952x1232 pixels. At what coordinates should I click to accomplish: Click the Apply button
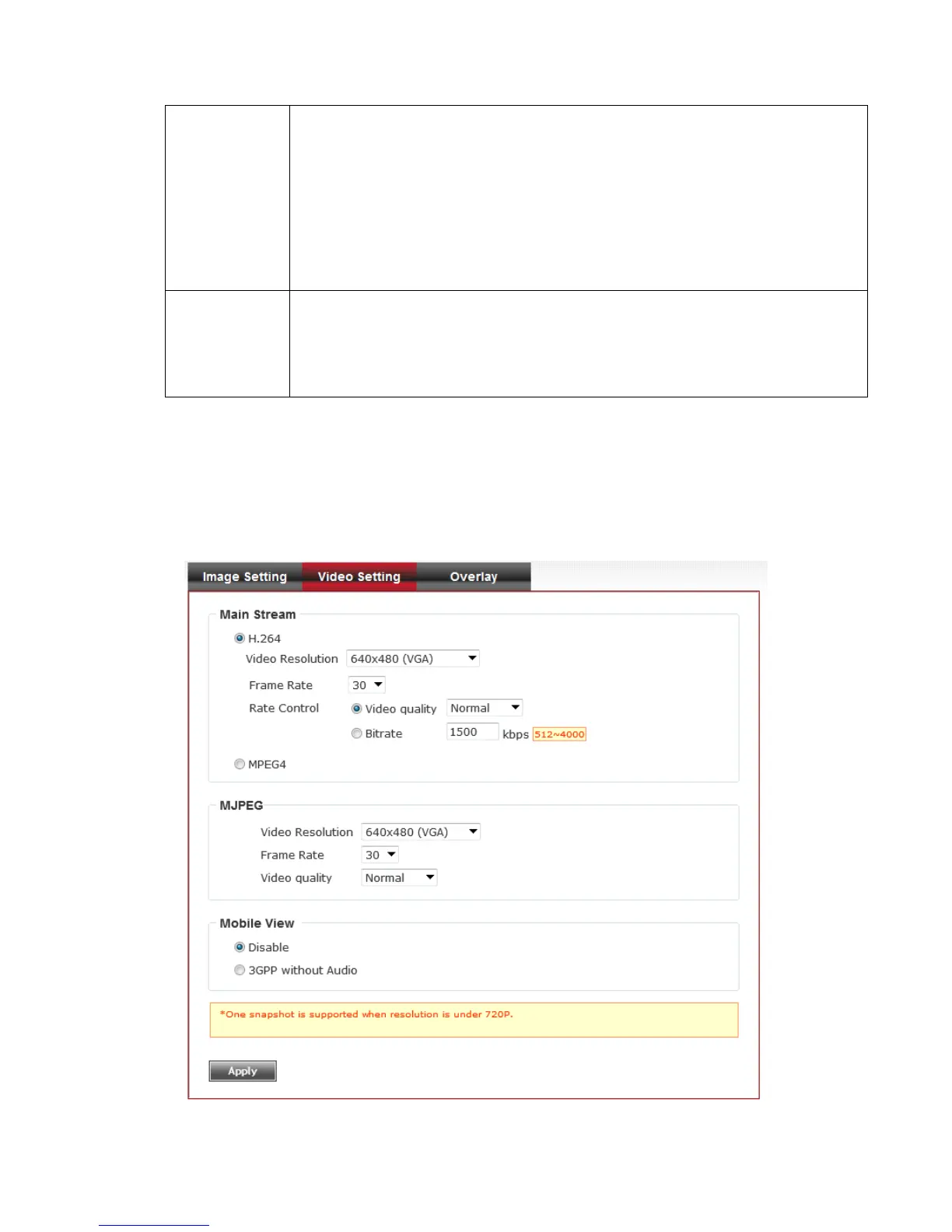click(x=243, y=1071)
